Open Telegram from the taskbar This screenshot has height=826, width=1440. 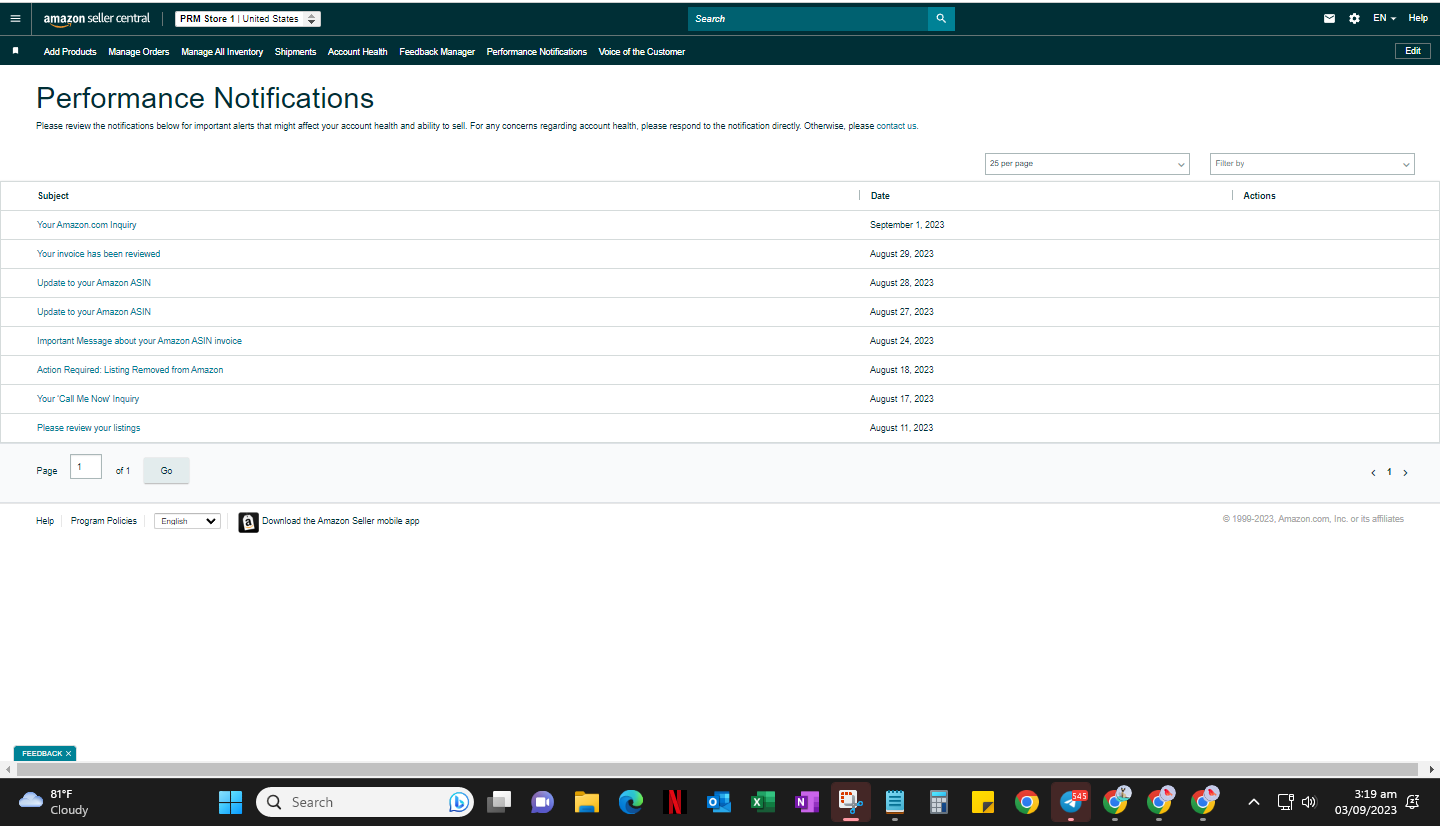pyautogui.click(x=1071, y=802)
